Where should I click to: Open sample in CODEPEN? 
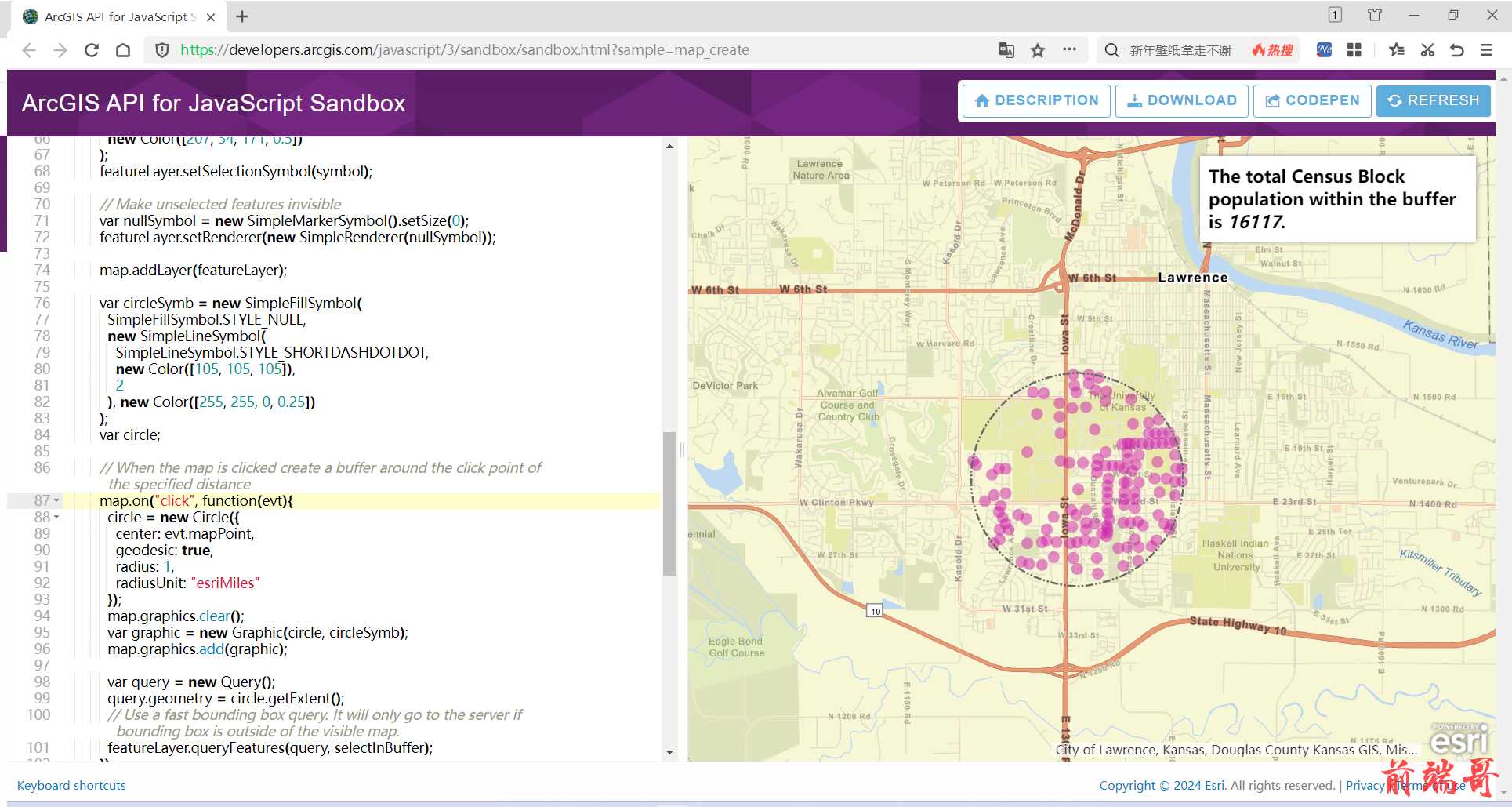point(1313,100)
